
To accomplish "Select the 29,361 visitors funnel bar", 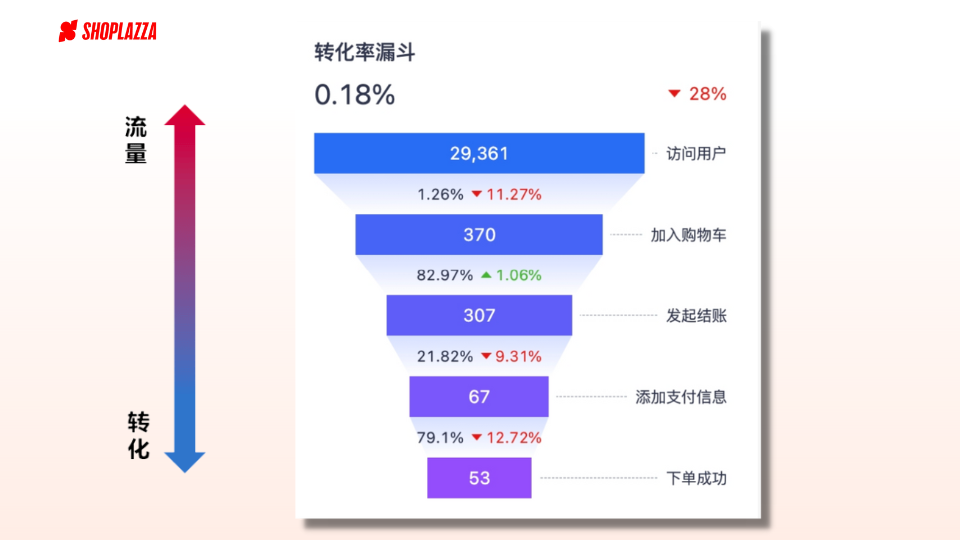I will click(479, 153).
